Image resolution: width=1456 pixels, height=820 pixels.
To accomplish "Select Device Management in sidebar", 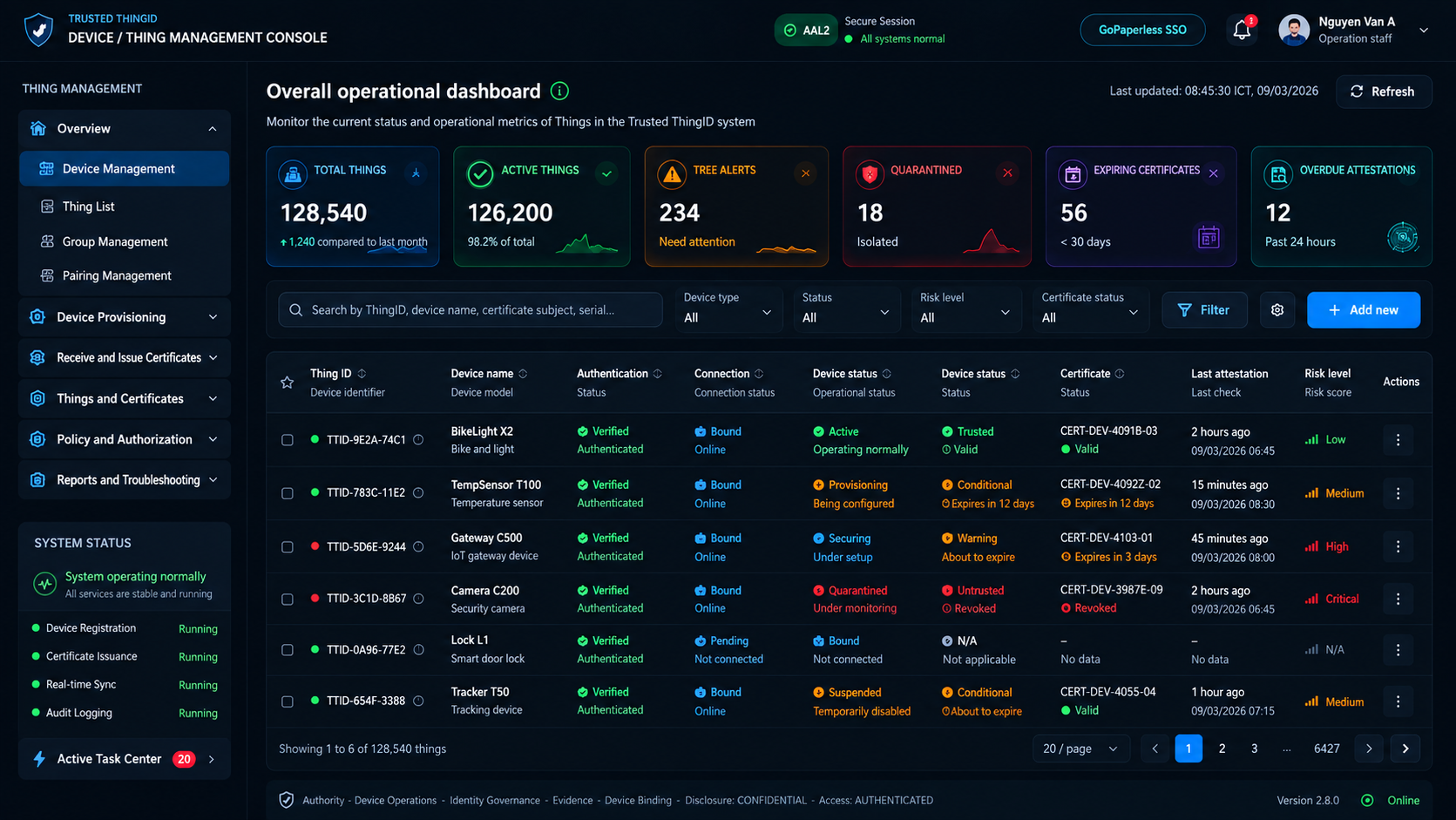I will [x=124, y=168].
